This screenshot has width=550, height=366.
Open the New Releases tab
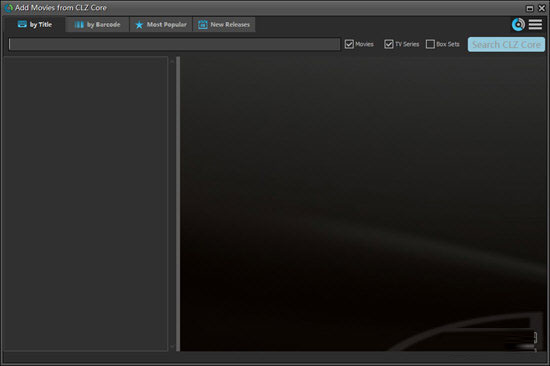coord(224,25)
